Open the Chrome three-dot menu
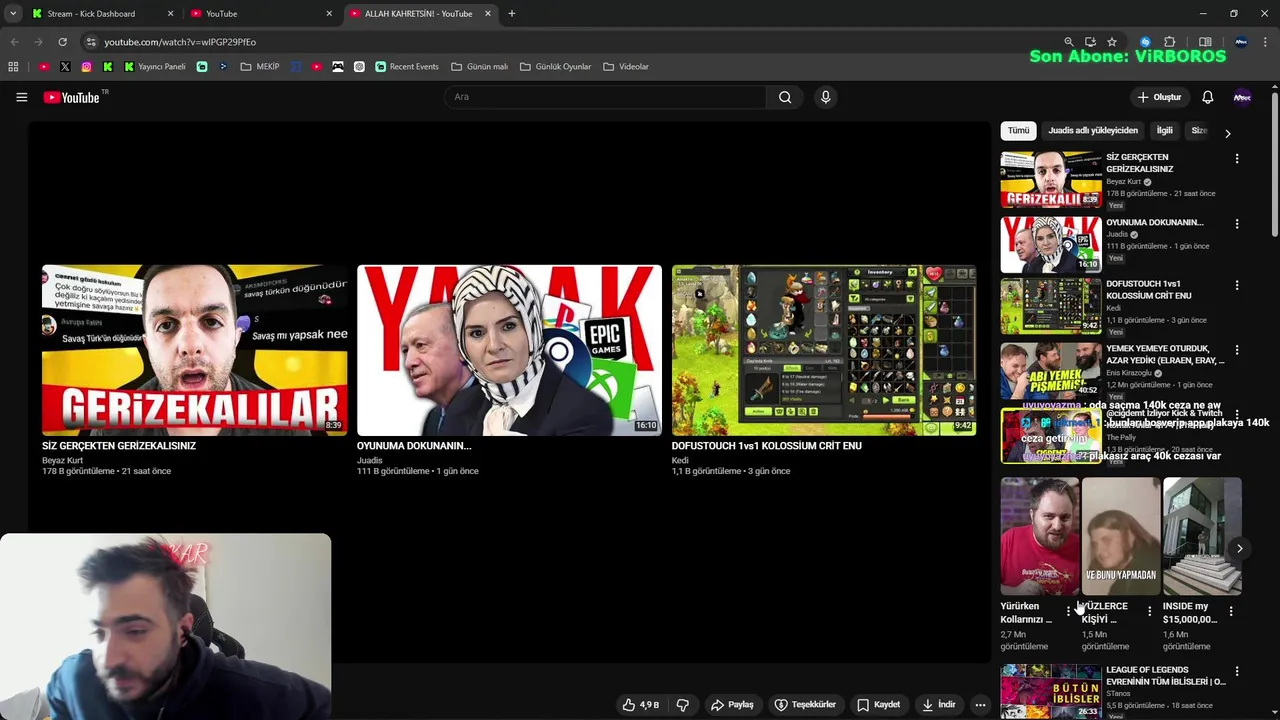1280x720 pixels. (x=1263, y=42)
